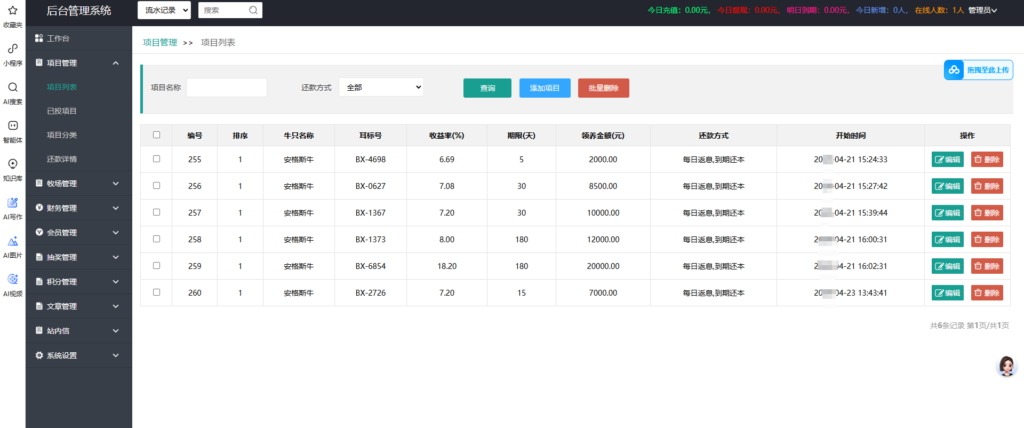Open the AI视频 icon in browser sidebar

point(12,278)
